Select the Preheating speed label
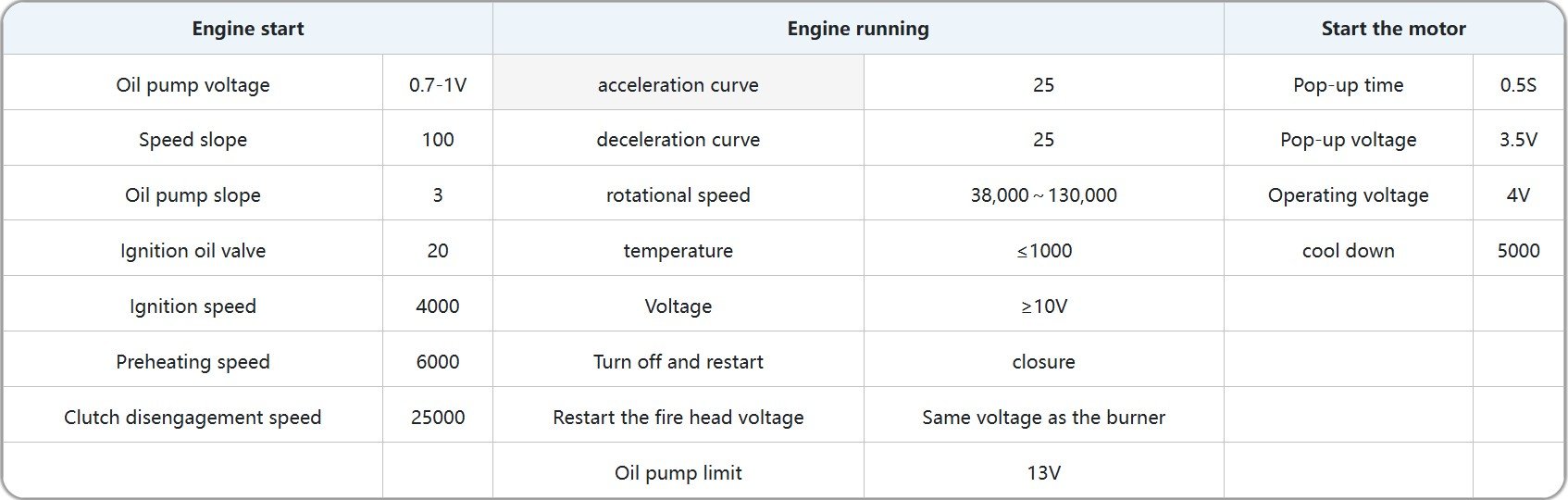 193,362
